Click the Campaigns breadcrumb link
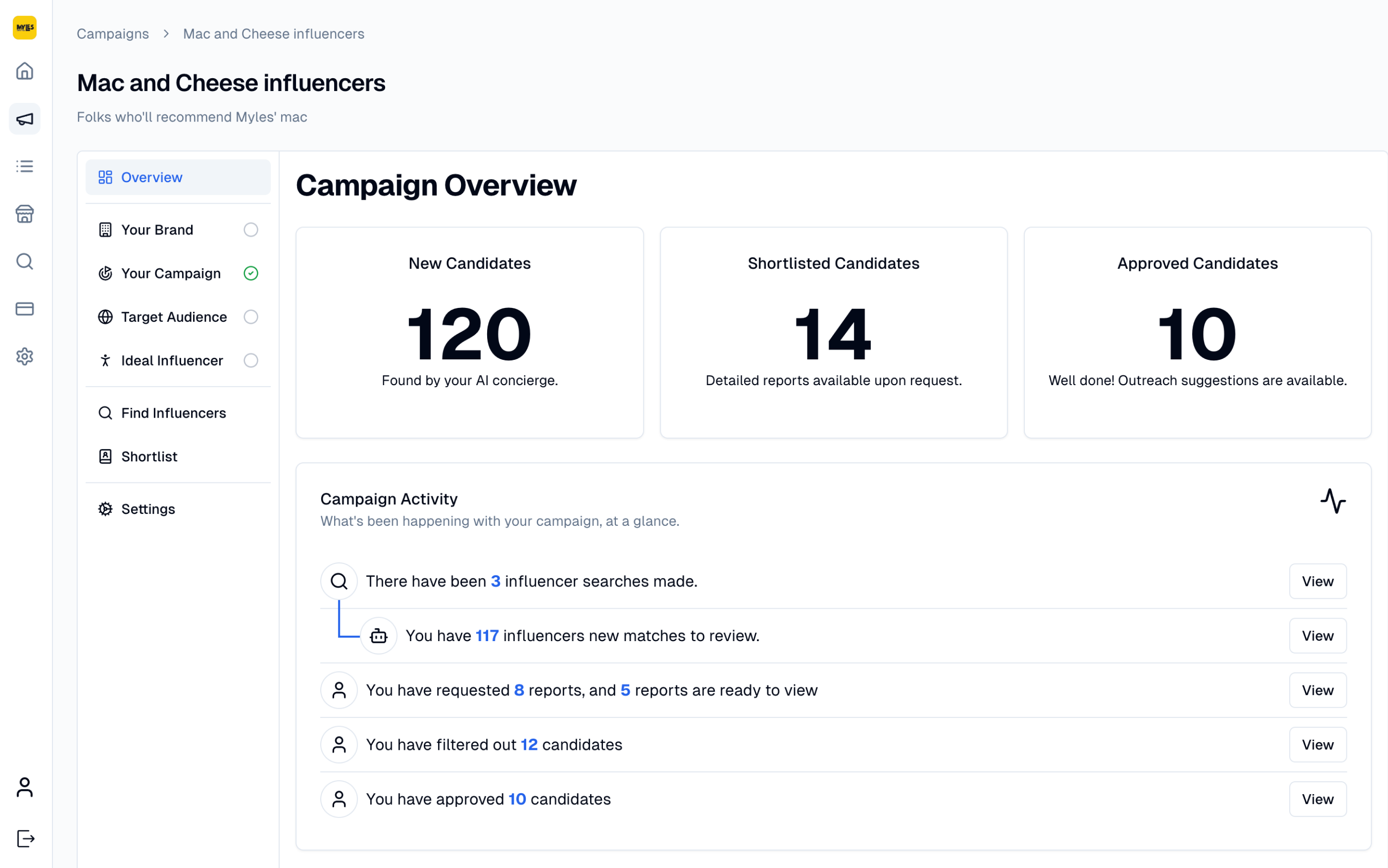1388x868 pixels. (113, 34)
